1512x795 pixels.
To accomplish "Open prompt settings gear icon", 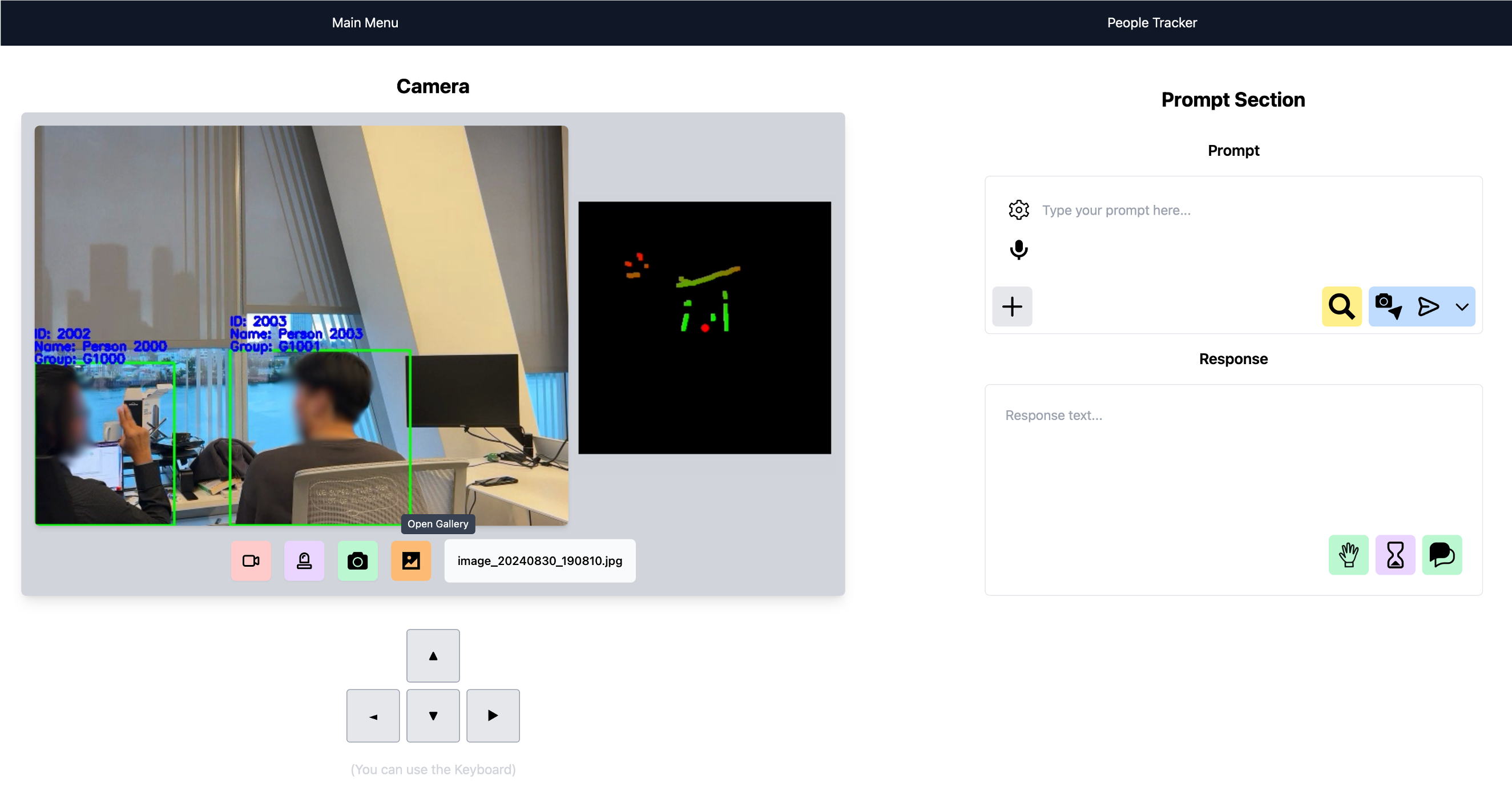I will pyautogui.click(x=1018, y=210).
